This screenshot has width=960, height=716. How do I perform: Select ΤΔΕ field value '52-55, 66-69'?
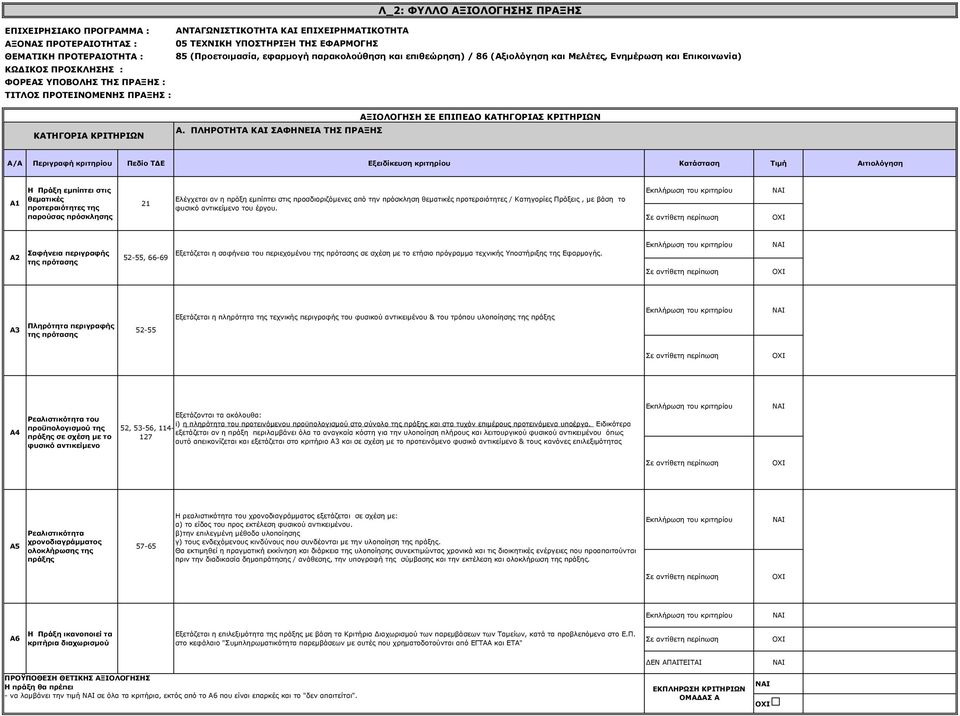coord(146,258)
